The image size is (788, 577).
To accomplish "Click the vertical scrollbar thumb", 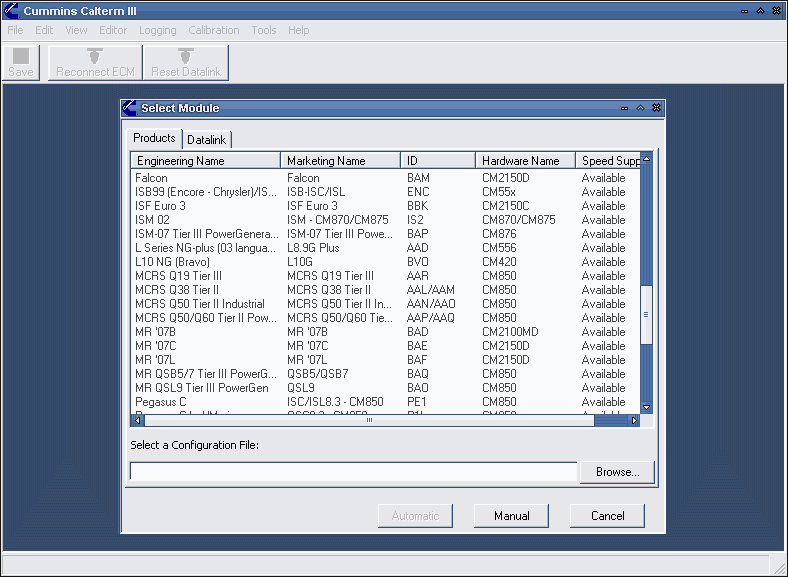I will coord(647,315).
